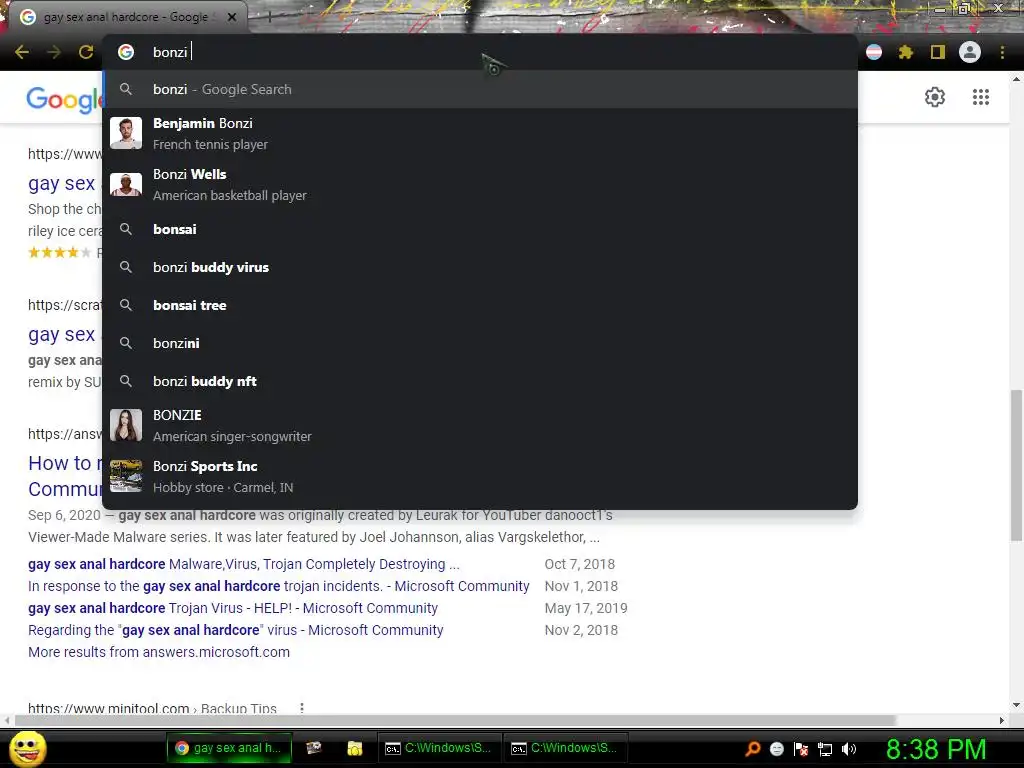Image resolution: width=1024 pixels, height=768 pixels.
Task: Click the network tray icon
Action: [825, 749]
